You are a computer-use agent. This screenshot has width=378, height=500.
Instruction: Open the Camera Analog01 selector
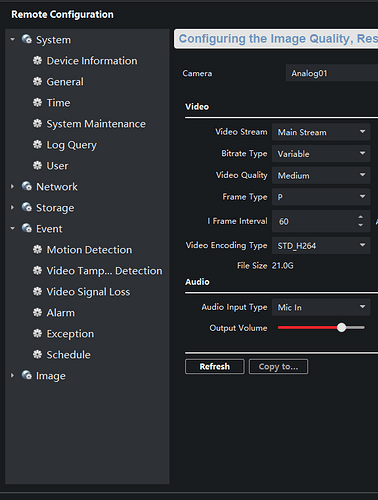pos(332,73)
